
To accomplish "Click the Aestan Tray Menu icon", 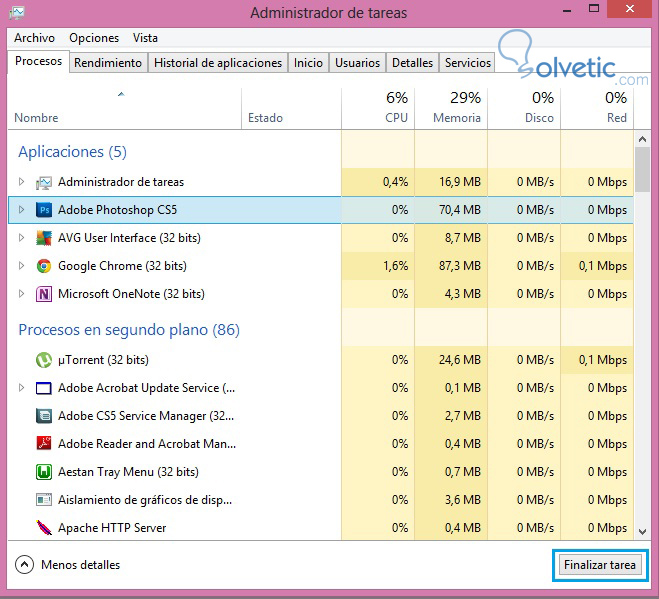I will [x=44, y=472].
